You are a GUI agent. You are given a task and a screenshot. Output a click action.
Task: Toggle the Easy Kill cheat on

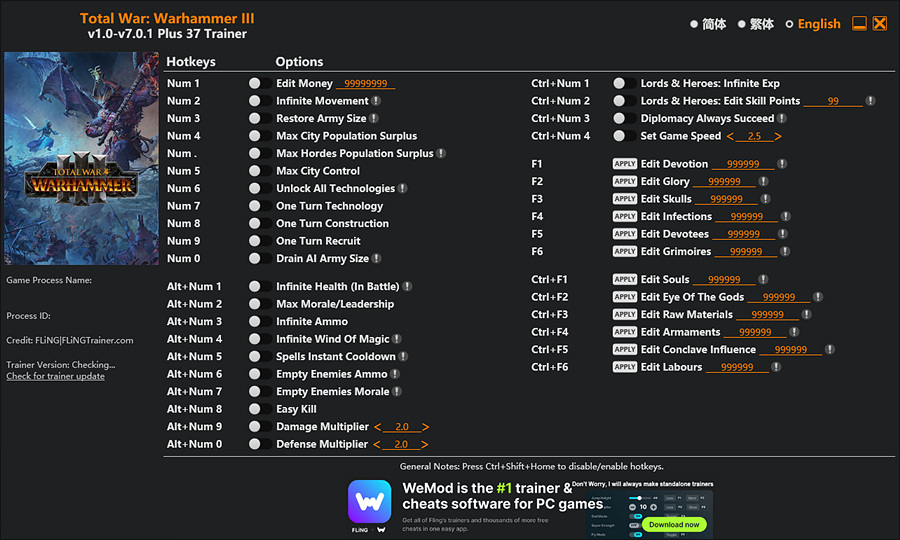(255, 409)
